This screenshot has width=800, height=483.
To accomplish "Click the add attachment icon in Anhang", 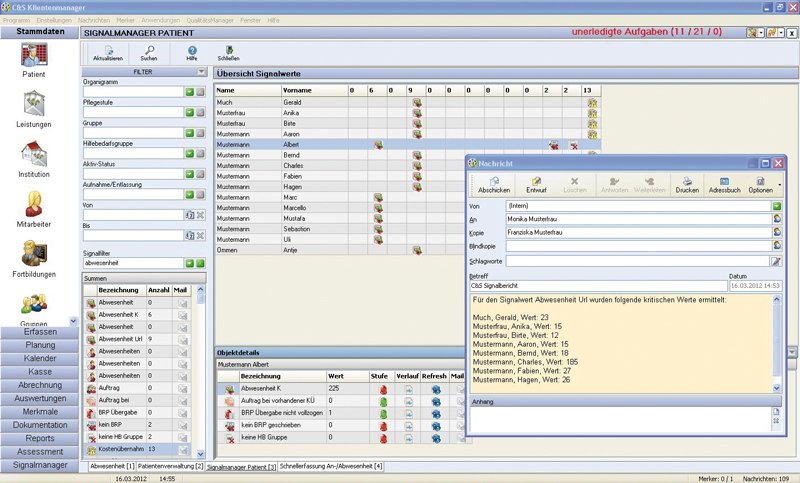I will pyautogui.click(x=776, y=412).
